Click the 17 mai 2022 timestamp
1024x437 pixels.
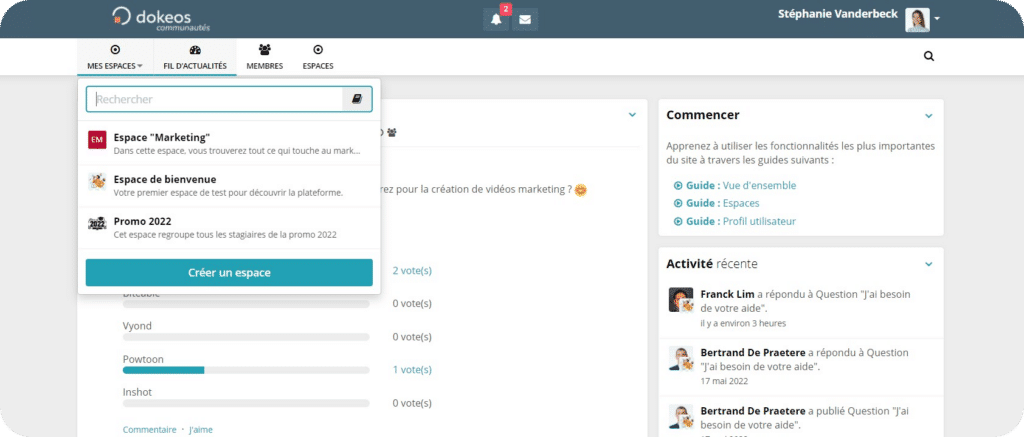(x=724, y=381)
